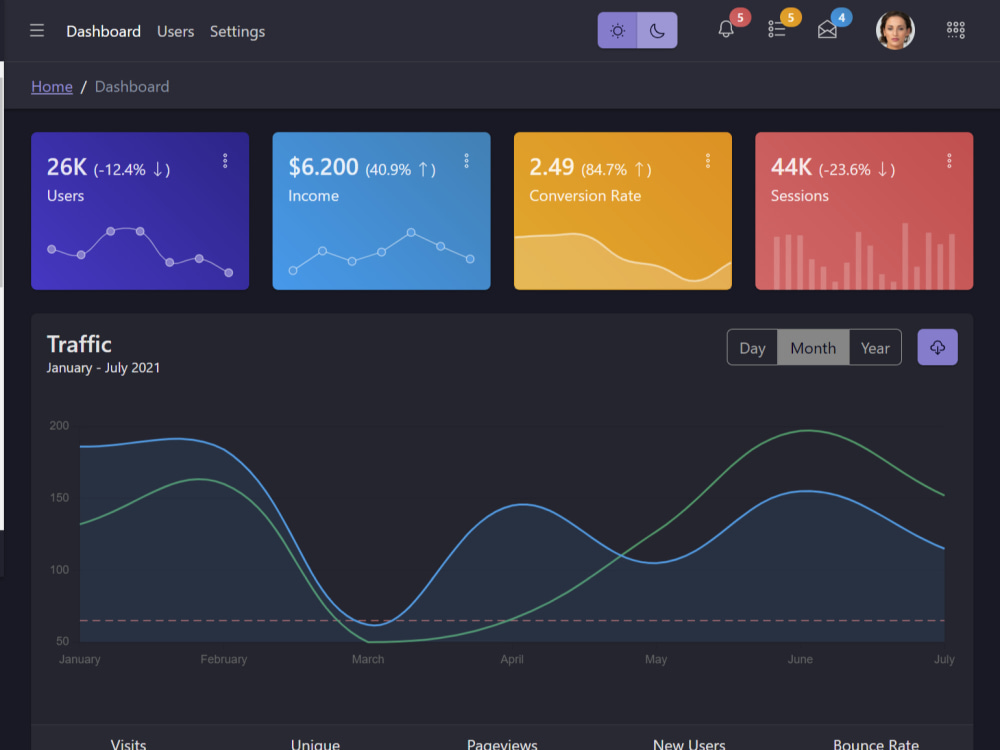Open Conversion Rate card options menu
The width and height of the screenshot is (1000, 750).
(x=708, y=161)
